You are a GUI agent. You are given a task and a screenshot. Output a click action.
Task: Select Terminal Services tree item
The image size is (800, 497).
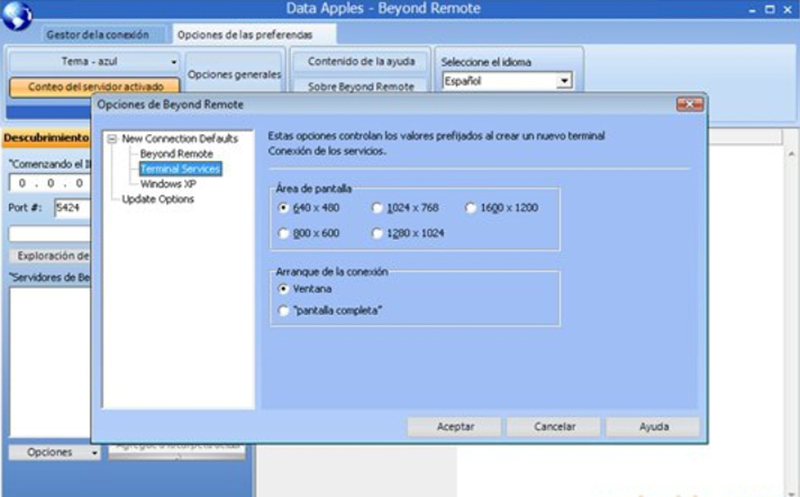(x=180, y=169)
